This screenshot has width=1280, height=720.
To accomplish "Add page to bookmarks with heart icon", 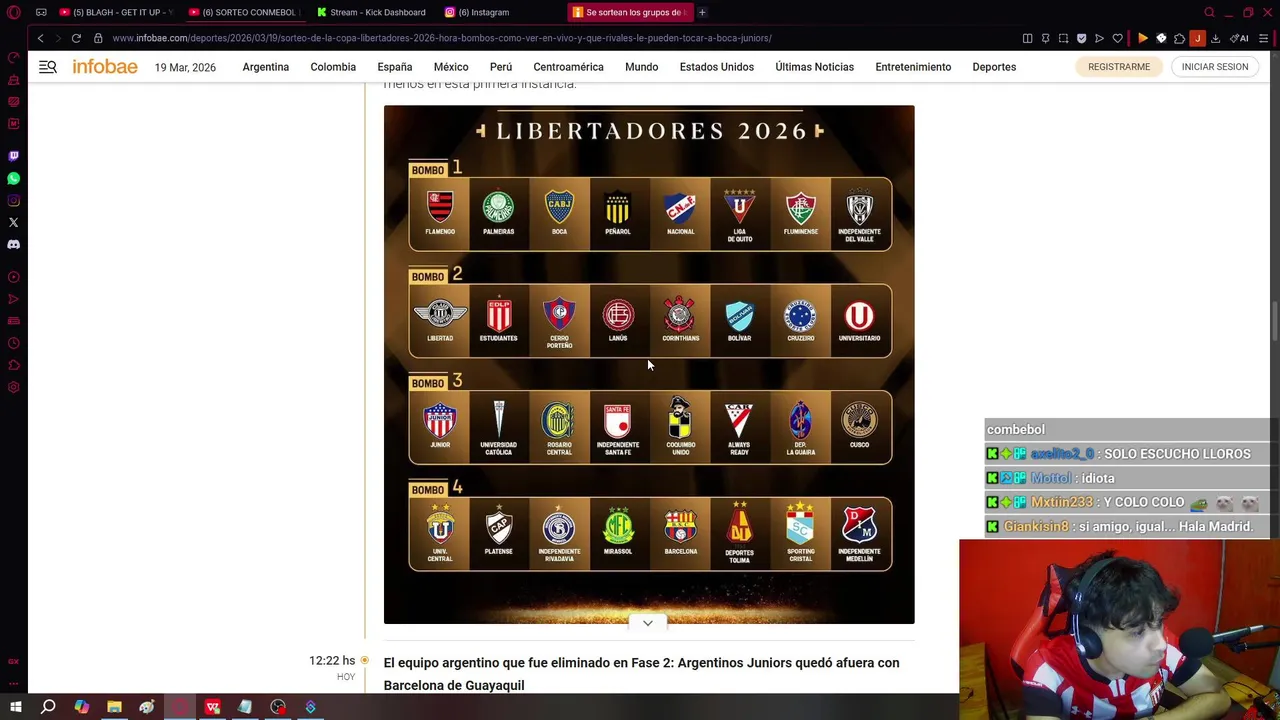I will (x=1117, y=38).
